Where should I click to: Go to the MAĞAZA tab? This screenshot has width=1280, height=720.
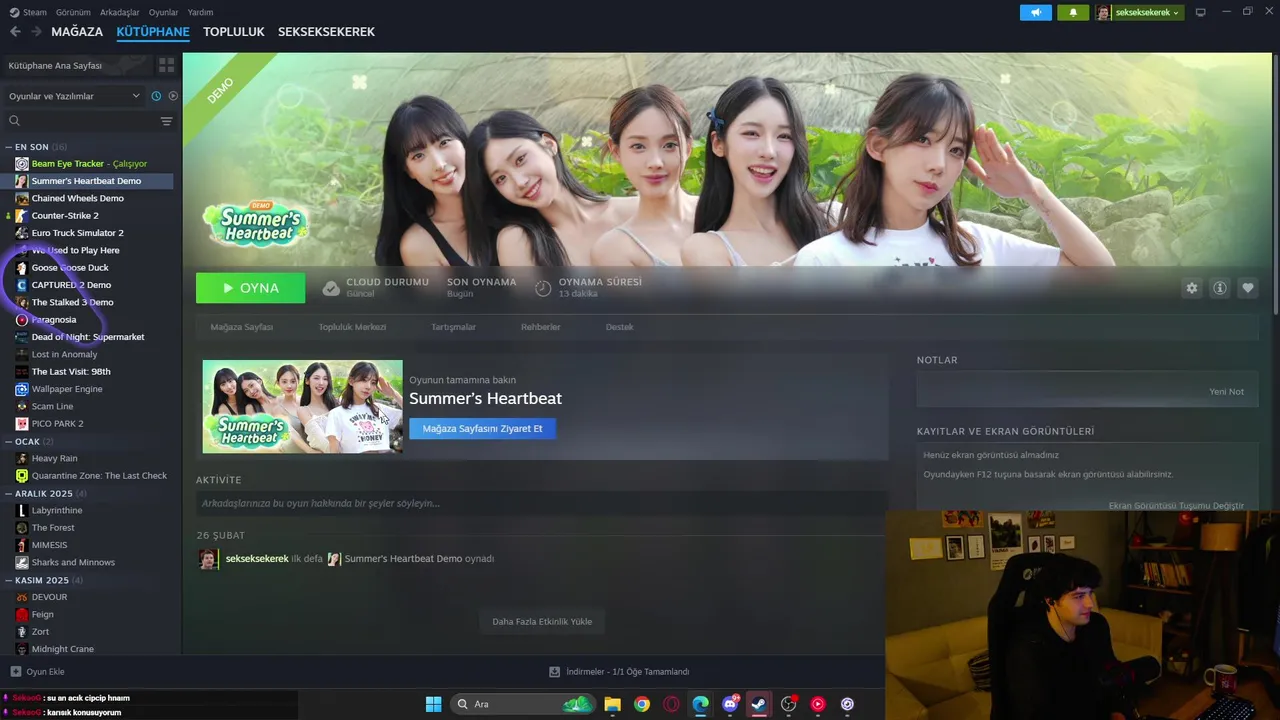[x=77, y=32]
